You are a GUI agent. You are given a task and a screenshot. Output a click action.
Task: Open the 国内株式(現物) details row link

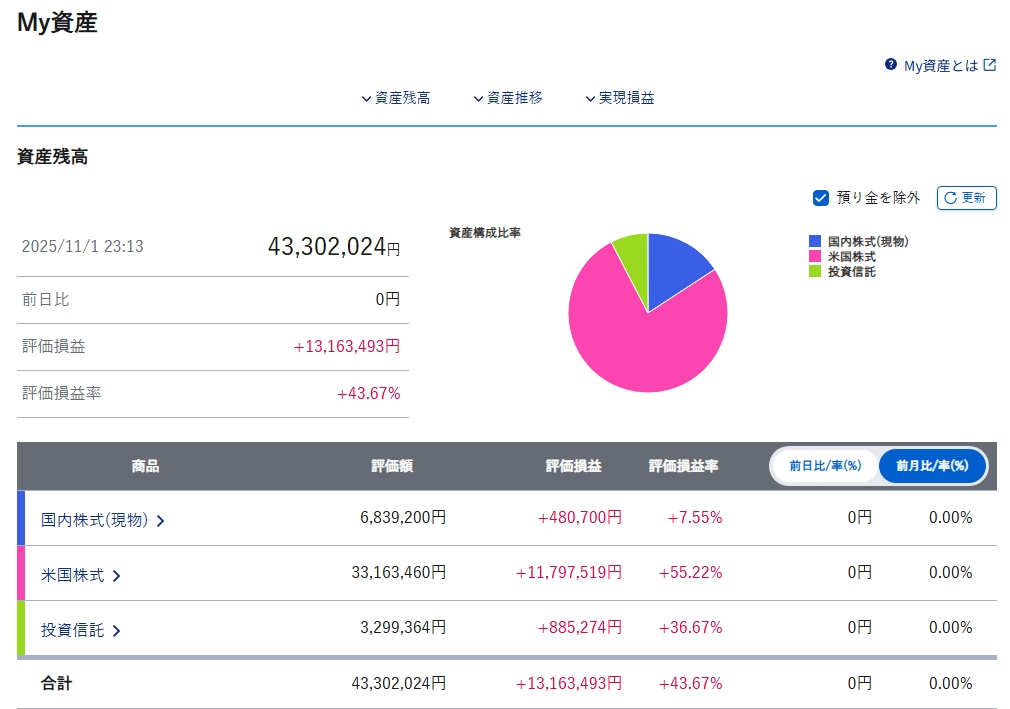point(94,520)
